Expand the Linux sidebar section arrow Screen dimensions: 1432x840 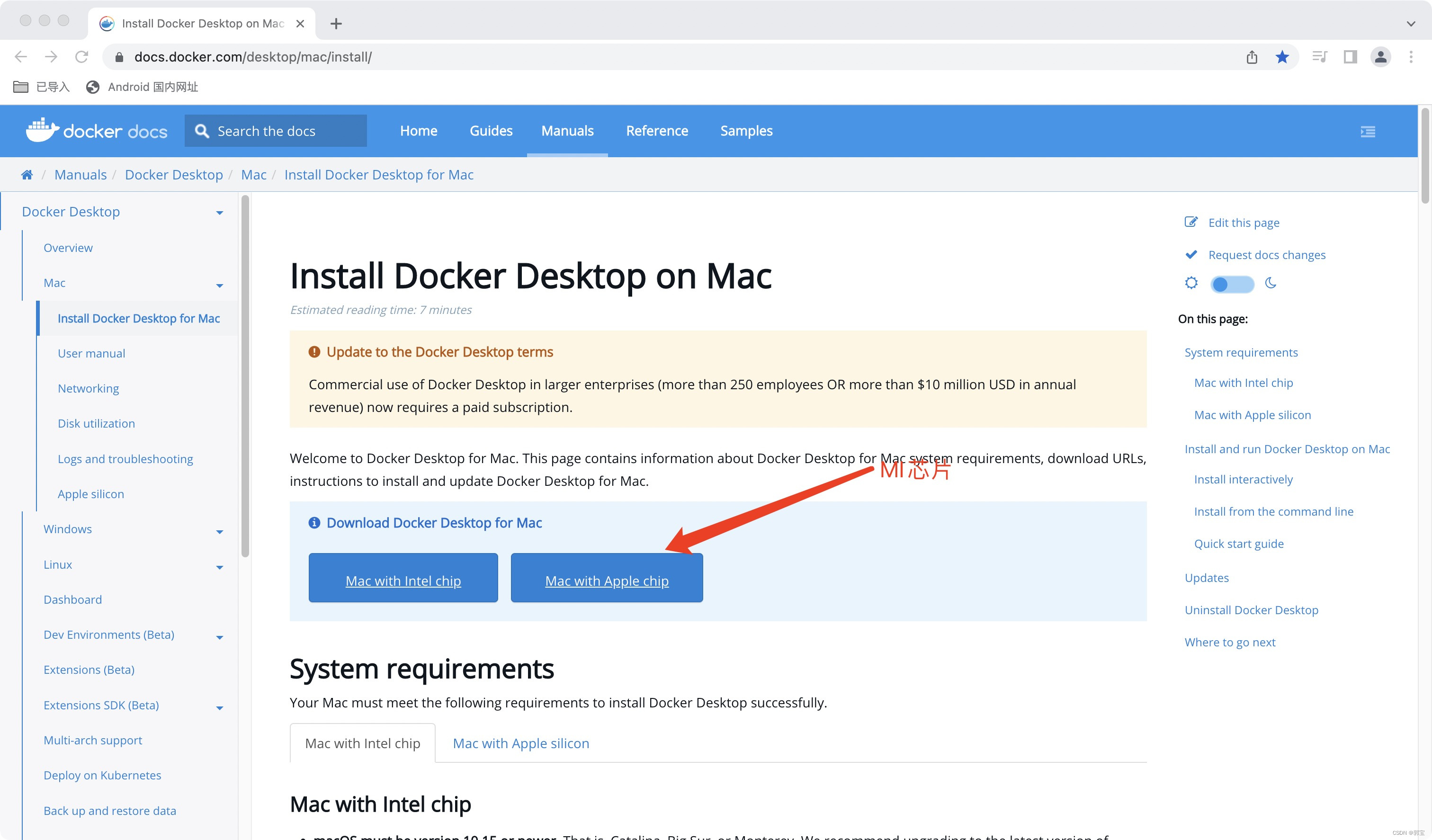pos(219,567)
